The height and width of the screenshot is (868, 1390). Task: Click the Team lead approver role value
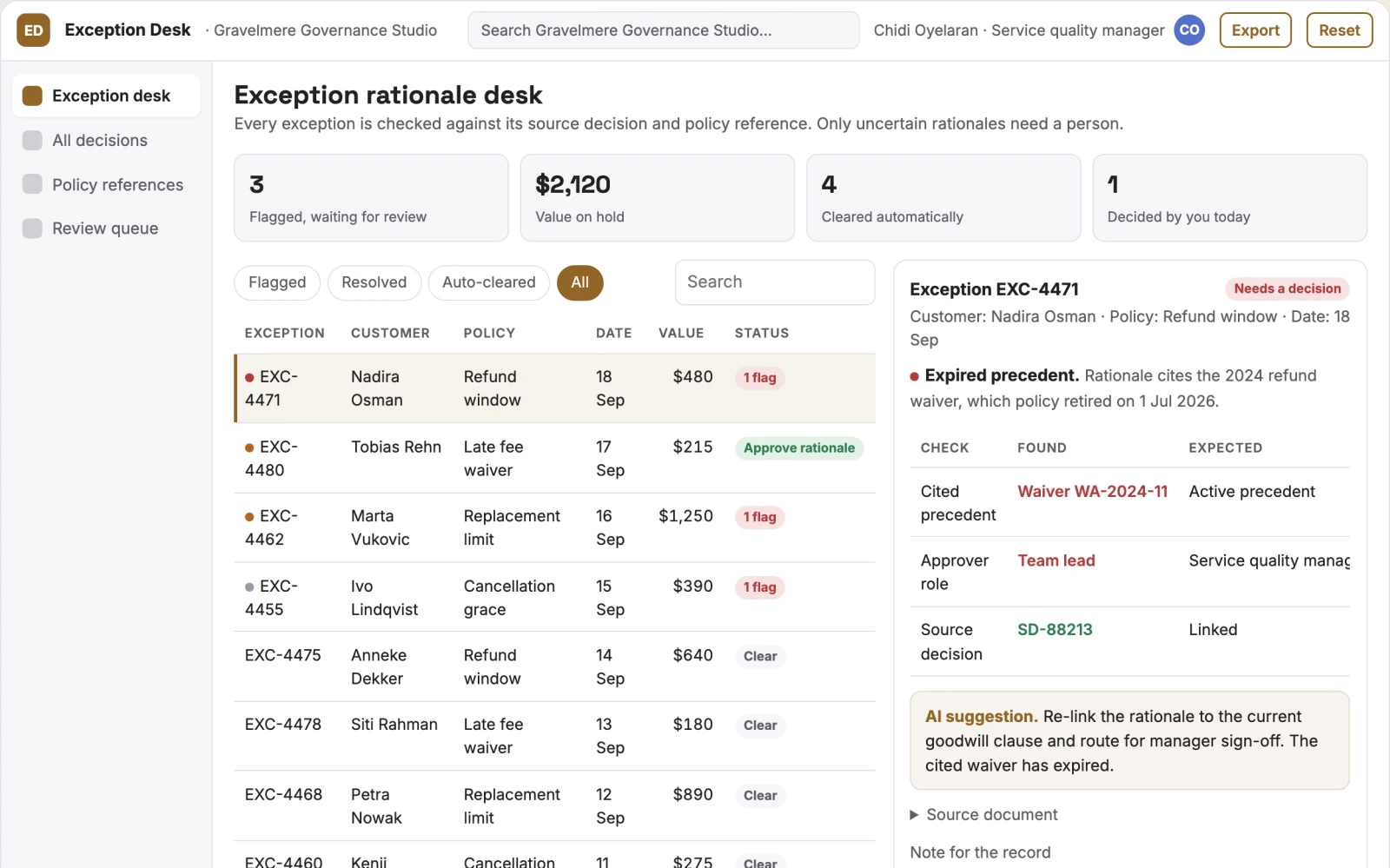(x=1056, y=561)
